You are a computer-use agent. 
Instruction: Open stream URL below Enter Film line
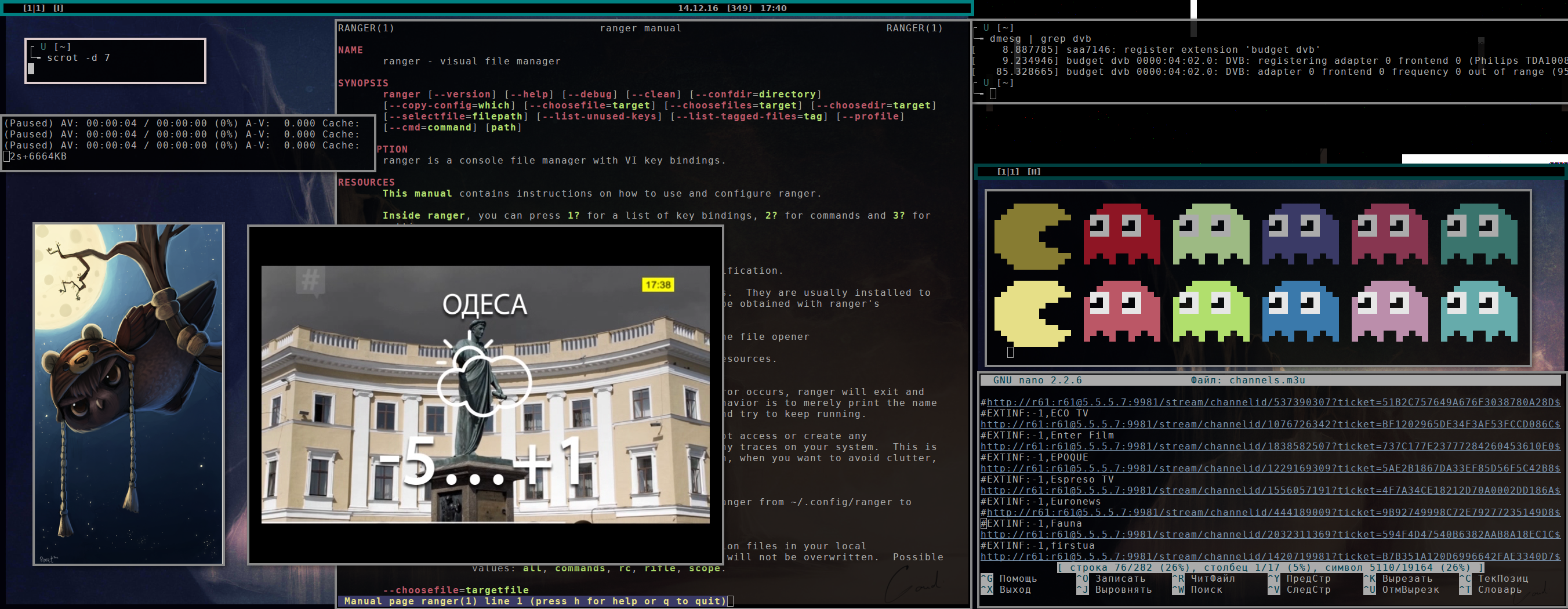click(x=1270, y=447)
